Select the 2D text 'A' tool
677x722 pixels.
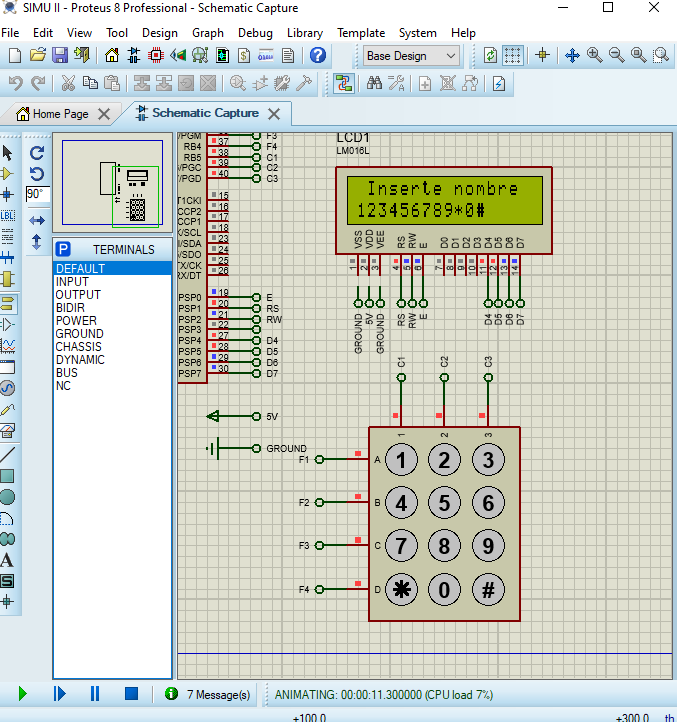[x=7, y=560]
